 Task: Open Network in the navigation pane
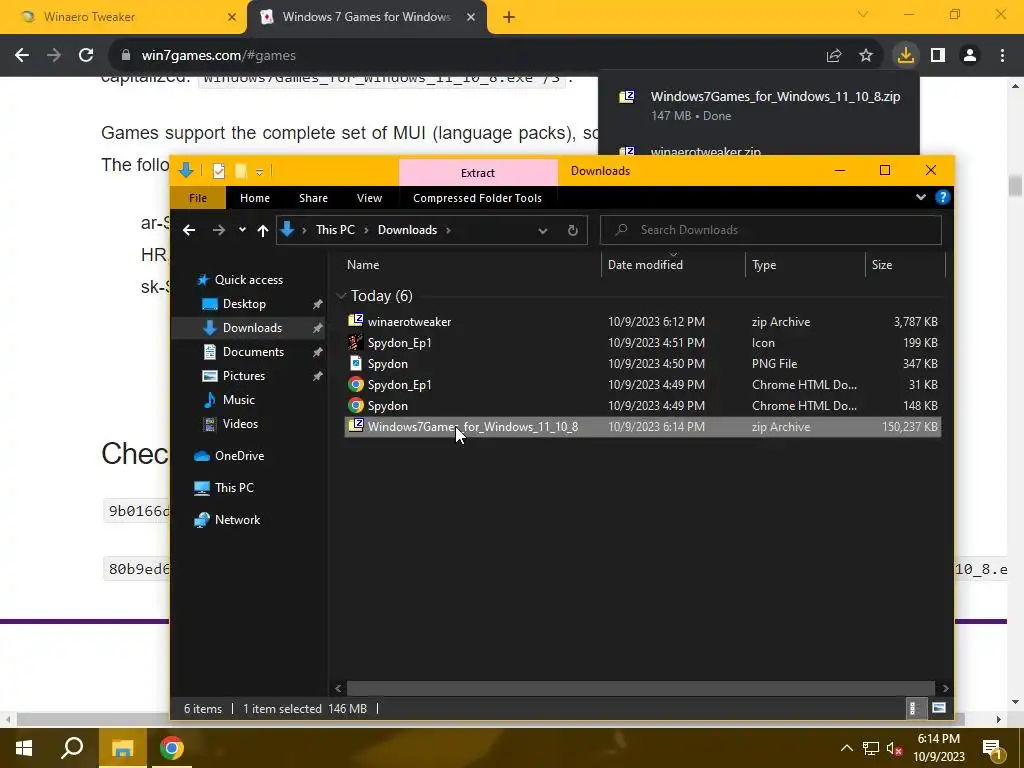[x=237, y=520]
